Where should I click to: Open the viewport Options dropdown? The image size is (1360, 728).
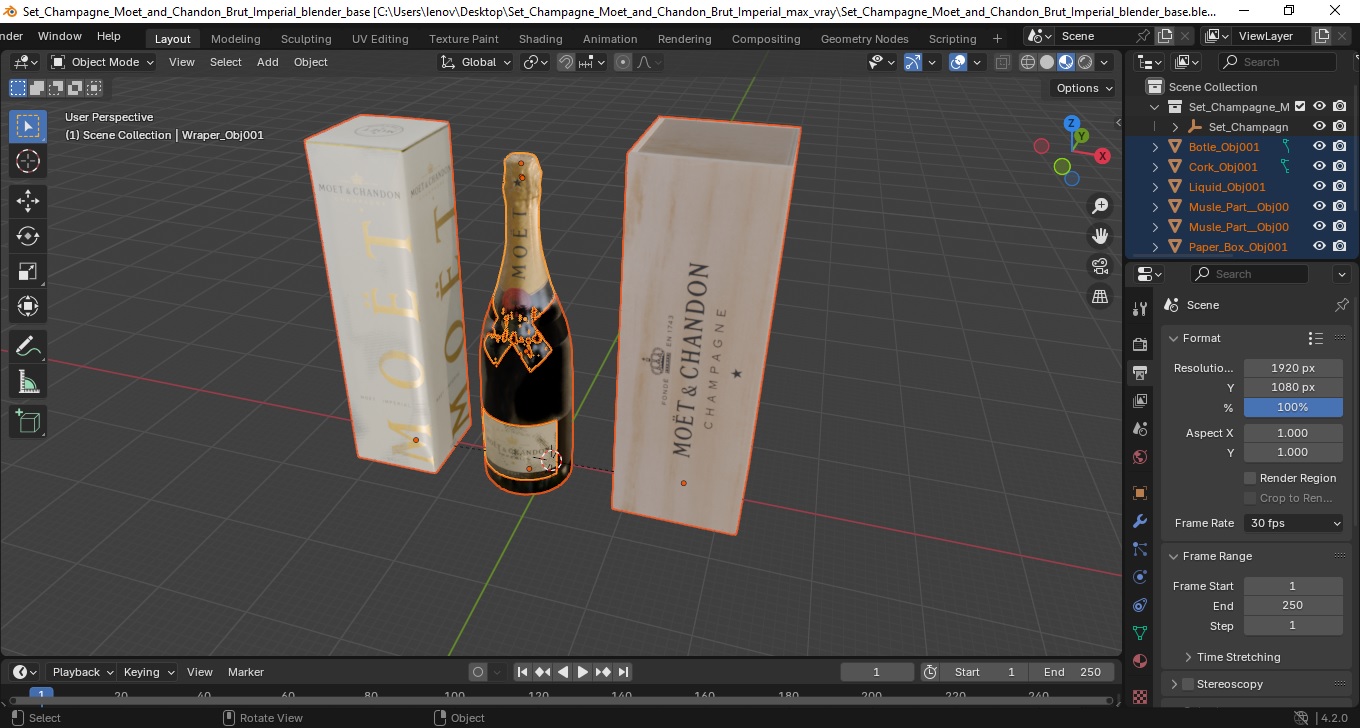tap(1084, 88)
